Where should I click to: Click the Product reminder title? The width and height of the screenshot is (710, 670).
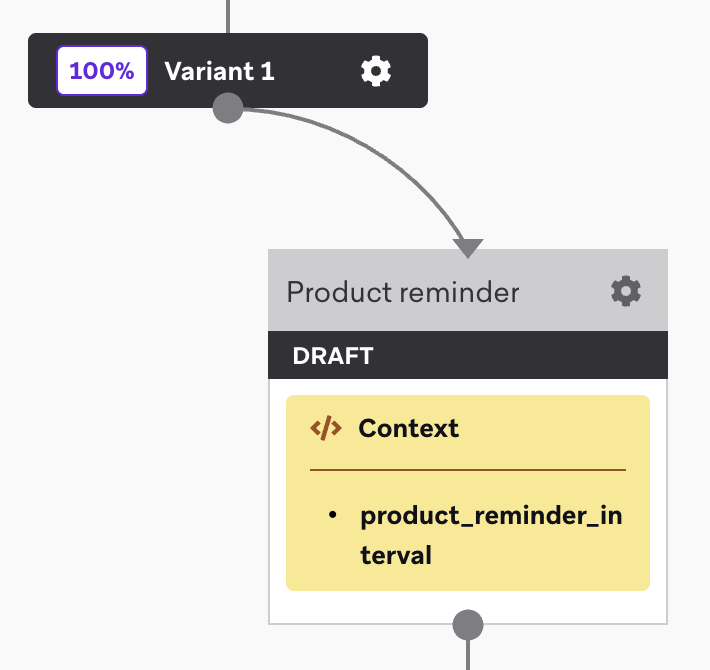403,292
